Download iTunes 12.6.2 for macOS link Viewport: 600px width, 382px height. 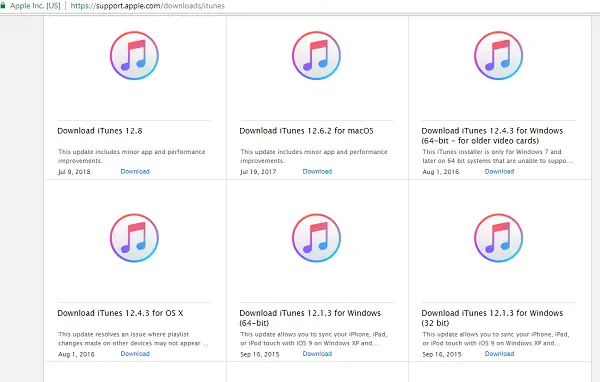[317, 171]
